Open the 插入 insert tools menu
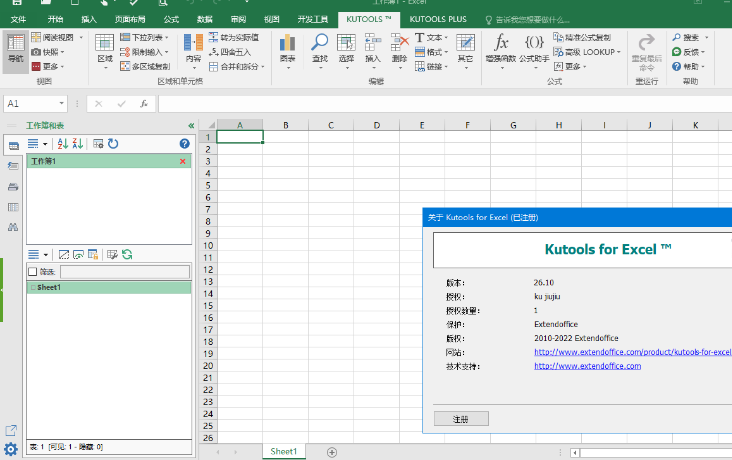Image resolution: width=732 pixels, height=460 pixels. point(373,51)
